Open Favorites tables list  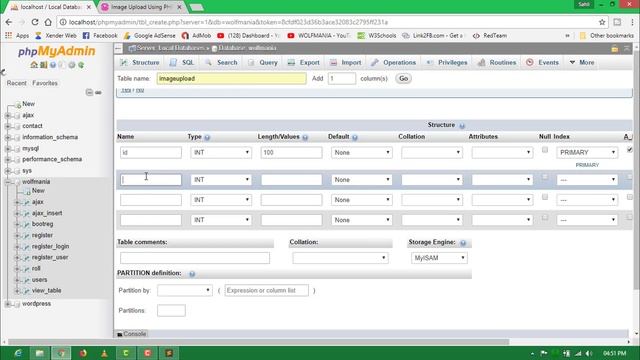click(x=45, y=83)
